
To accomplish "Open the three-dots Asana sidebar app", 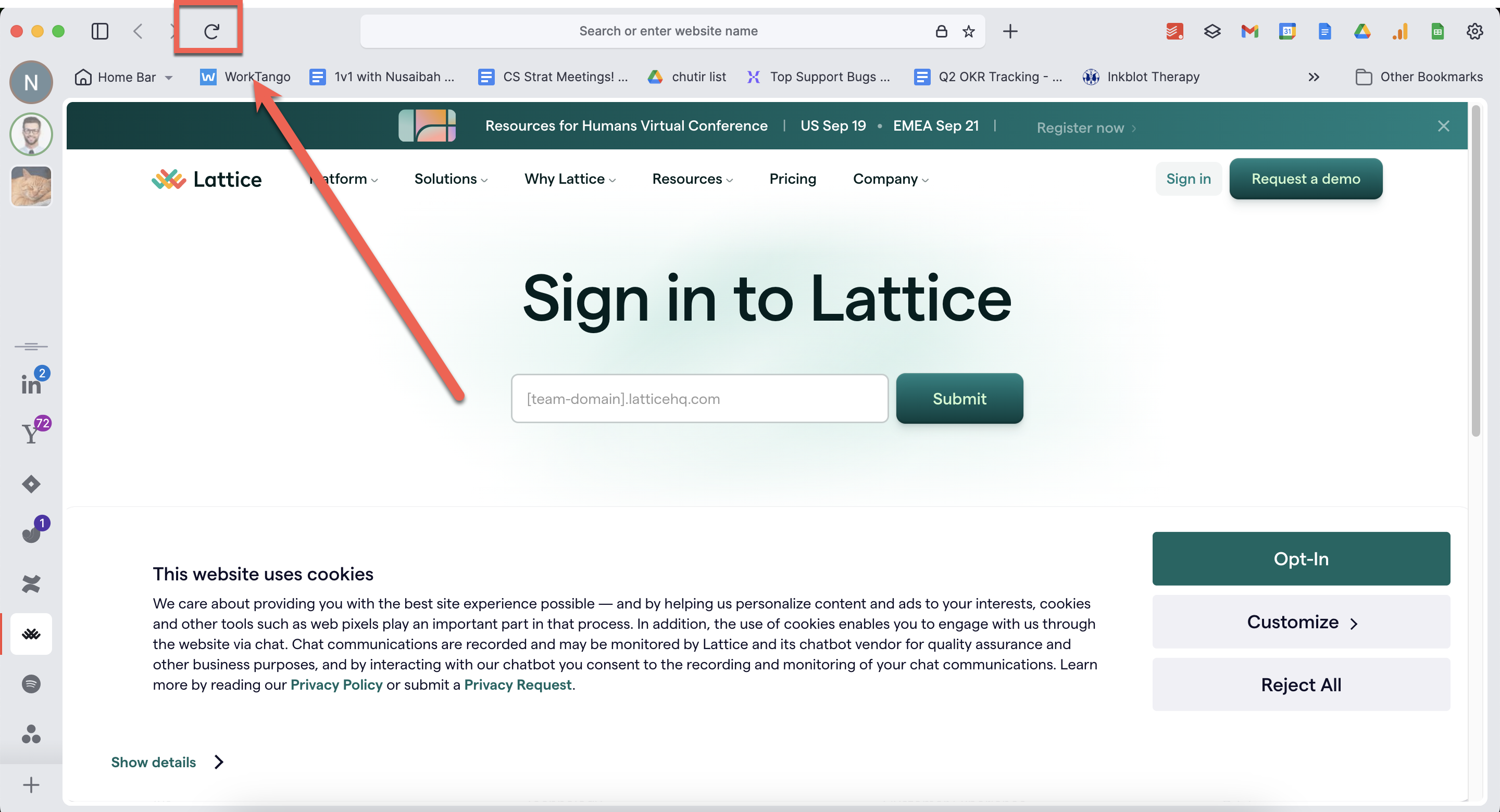I will (x=31, y=733).
